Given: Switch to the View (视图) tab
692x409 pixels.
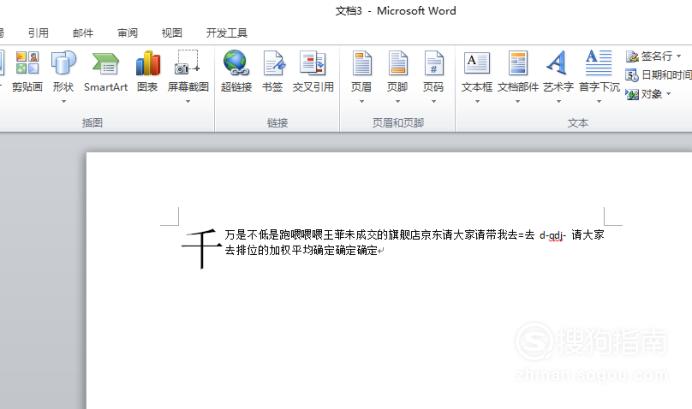Looking at the screenshot, I should coord(172,33).
